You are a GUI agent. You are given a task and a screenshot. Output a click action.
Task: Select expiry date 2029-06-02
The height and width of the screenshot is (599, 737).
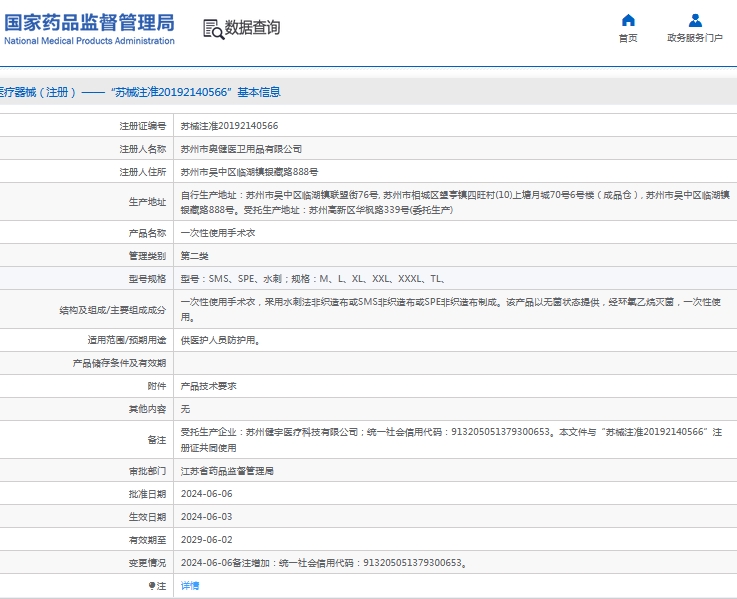206,540
